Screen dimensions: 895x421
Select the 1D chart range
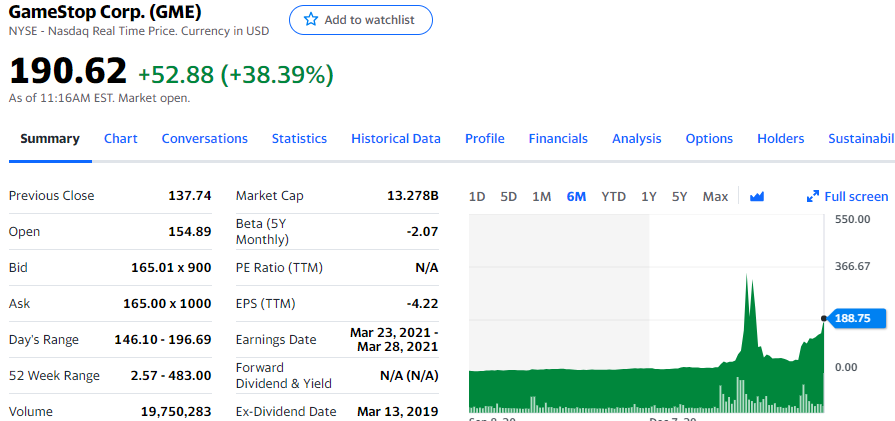477,197
